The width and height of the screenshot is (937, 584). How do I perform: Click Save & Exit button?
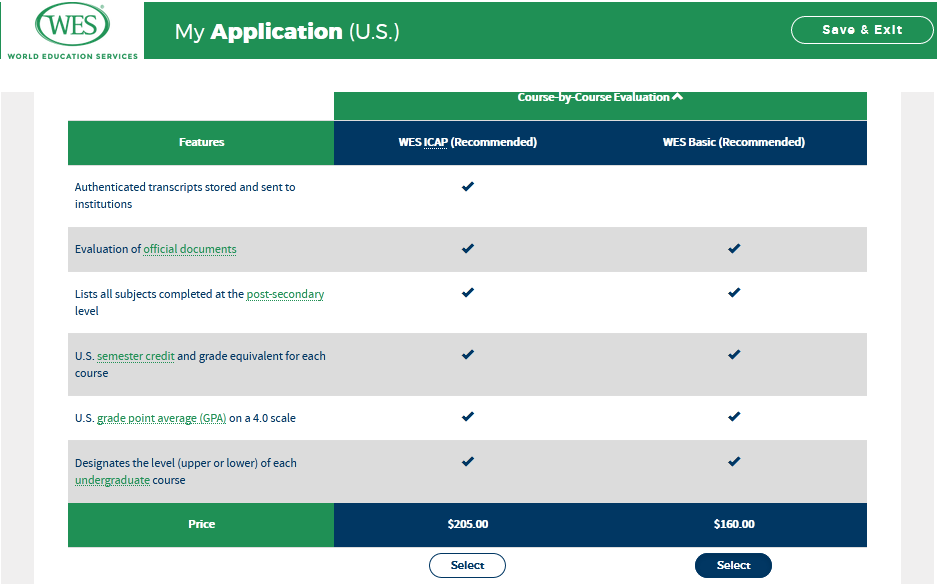tap(861, 30)
